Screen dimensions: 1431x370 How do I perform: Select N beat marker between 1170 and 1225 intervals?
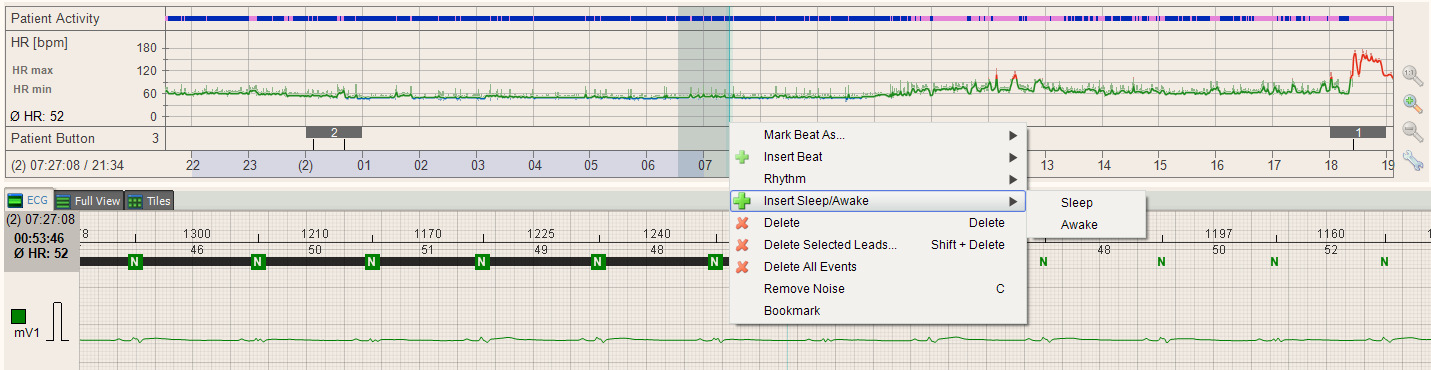pos(482,261)
